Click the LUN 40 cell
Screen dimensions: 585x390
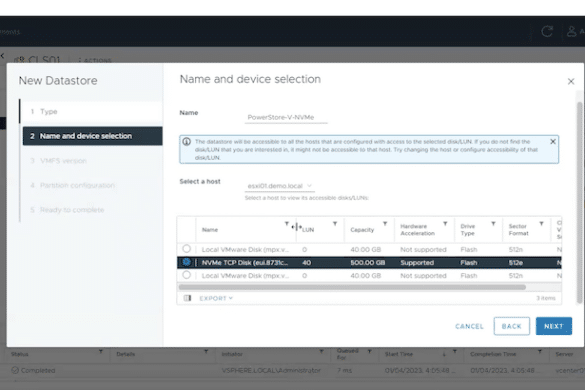click(x=306, y=262)
